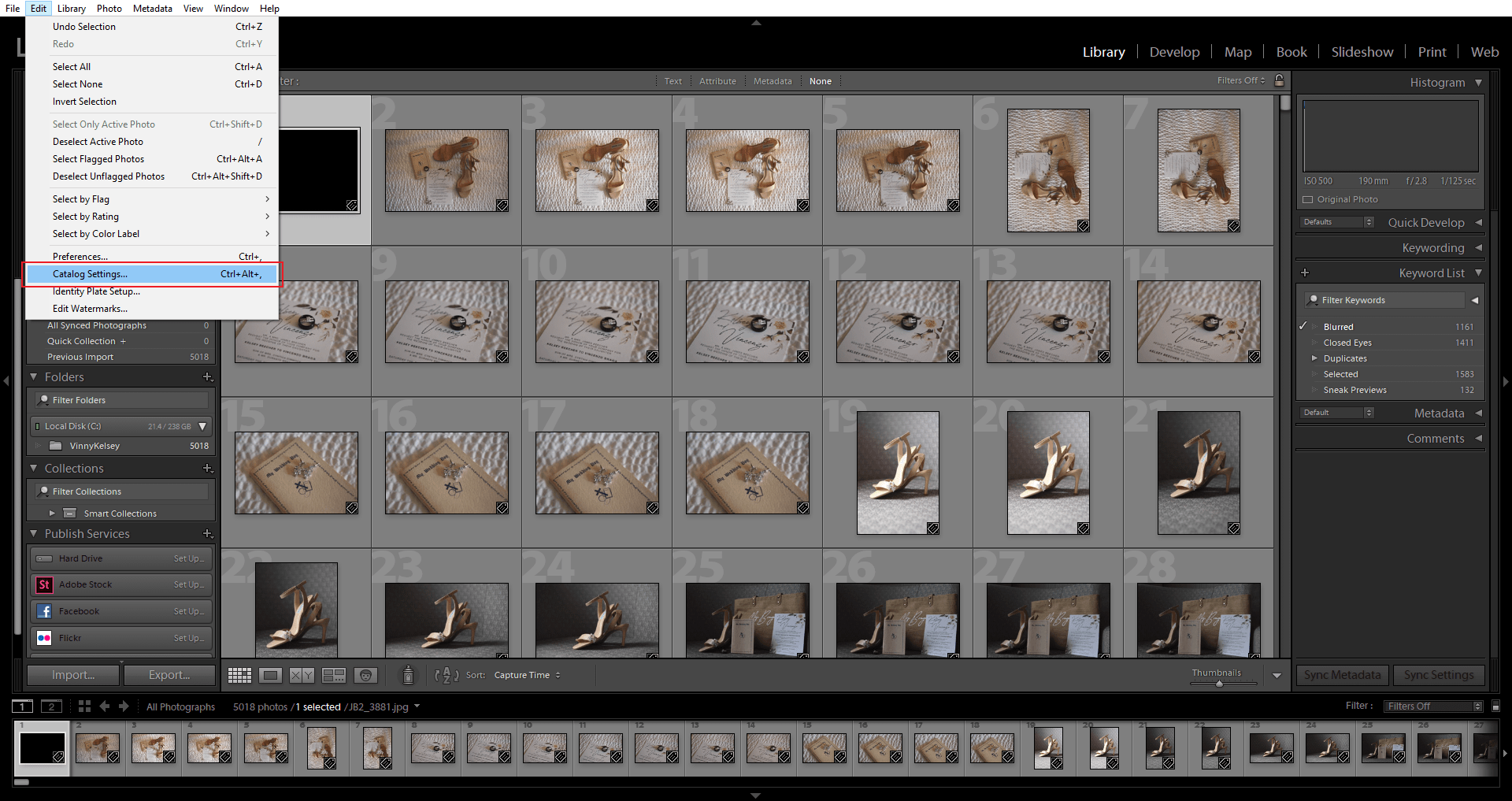The height and width of the screenshot is (801, 1512).
Task: Adjust the Thumbnails size slider
Action: [1219, 683]
